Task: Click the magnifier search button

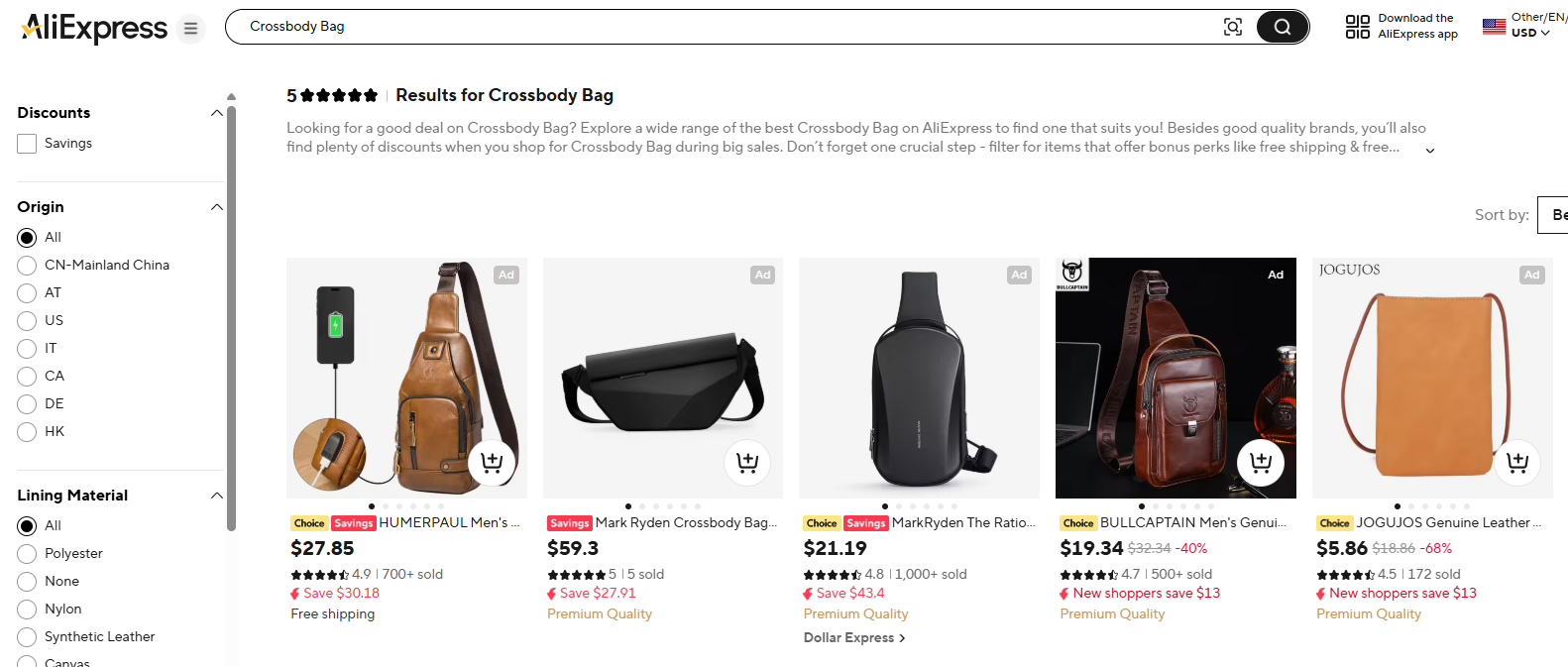Action: [x=1282, y=27]
